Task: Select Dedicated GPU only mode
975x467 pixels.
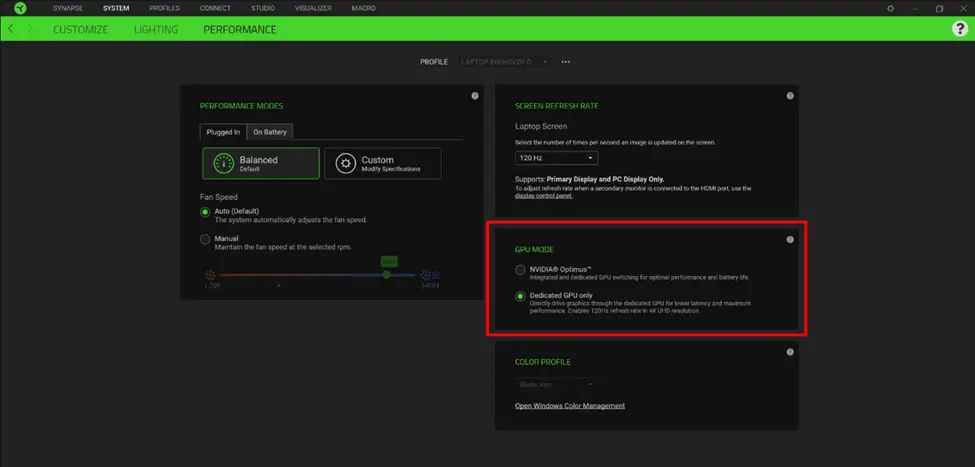Action: tap(520, 296)
